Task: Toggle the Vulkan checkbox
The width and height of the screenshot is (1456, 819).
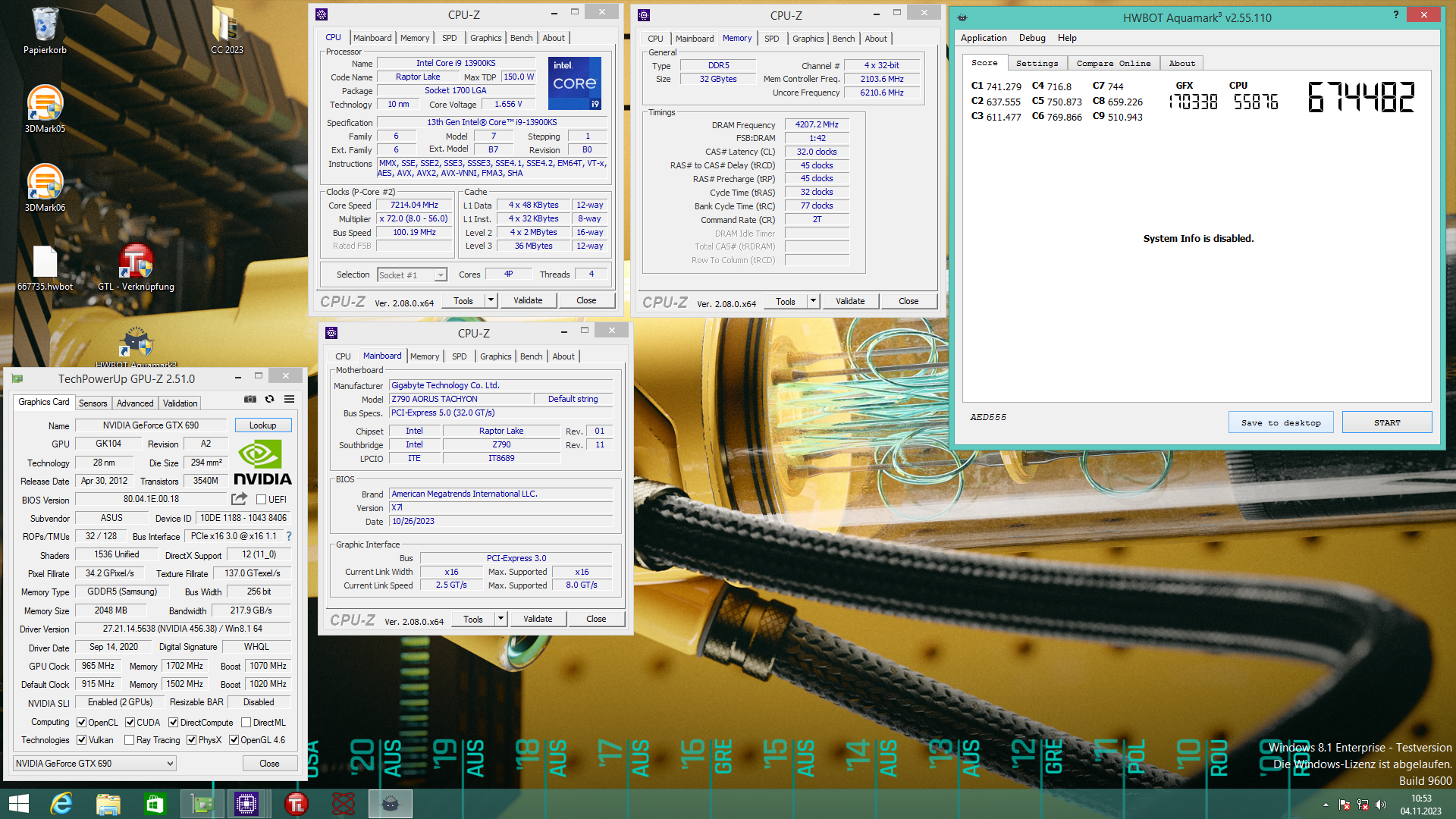Action: [82, 740]
